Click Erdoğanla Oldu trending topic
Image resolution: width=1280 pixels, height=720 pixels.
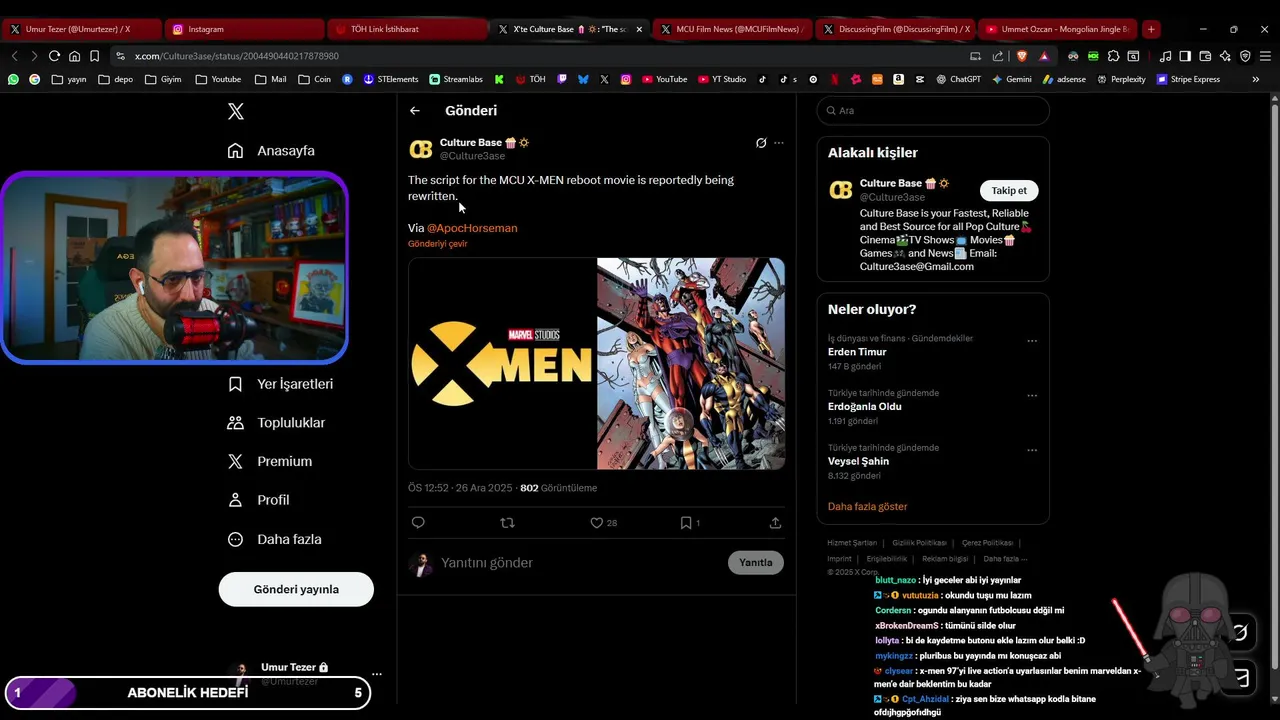865,407
